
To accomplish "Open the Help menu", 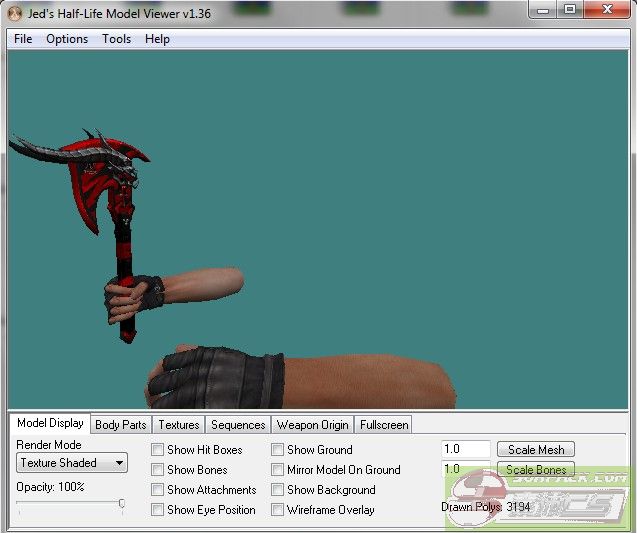I will [157, 39].
